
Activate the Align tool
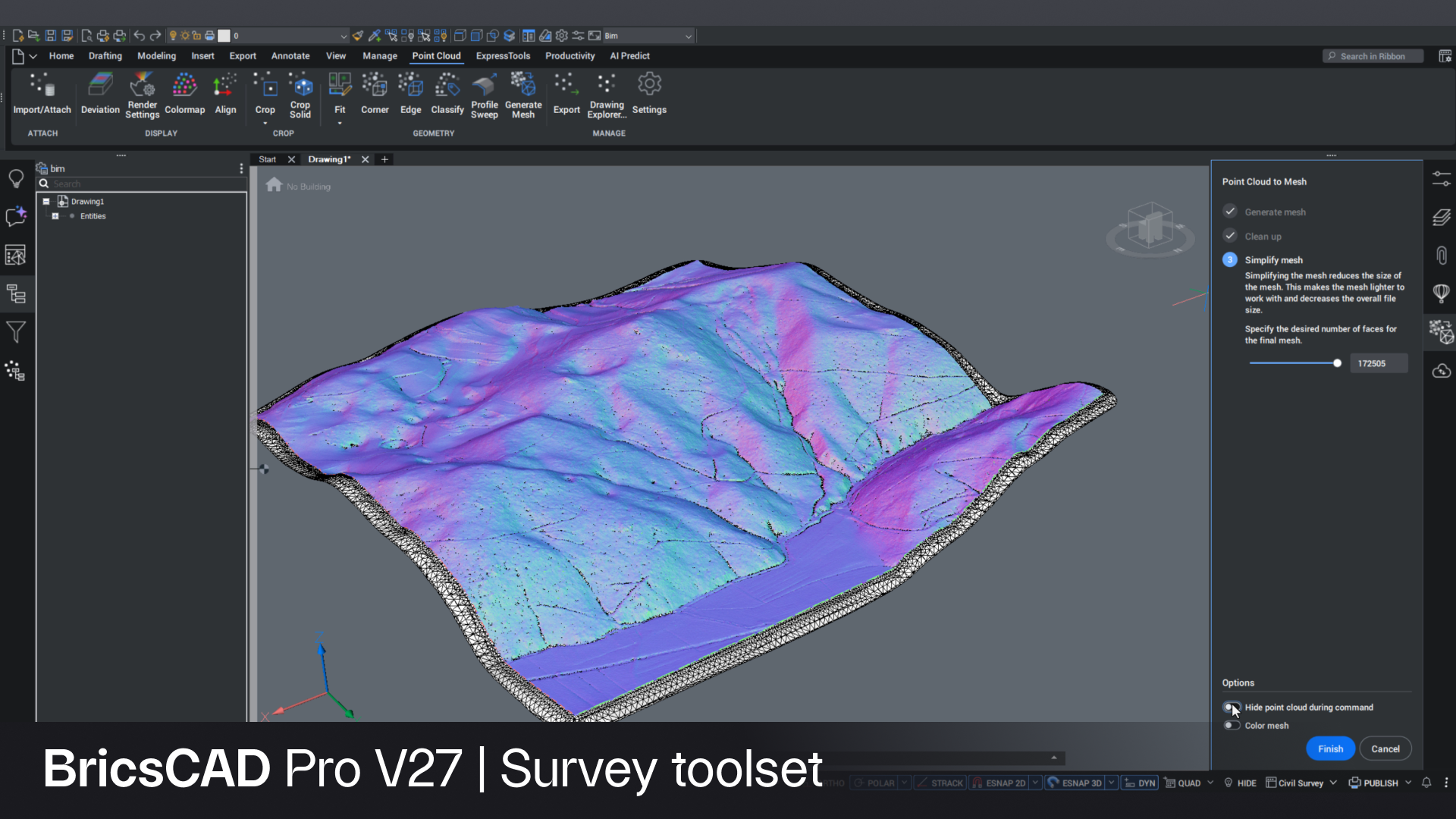[x=225, y=94]
